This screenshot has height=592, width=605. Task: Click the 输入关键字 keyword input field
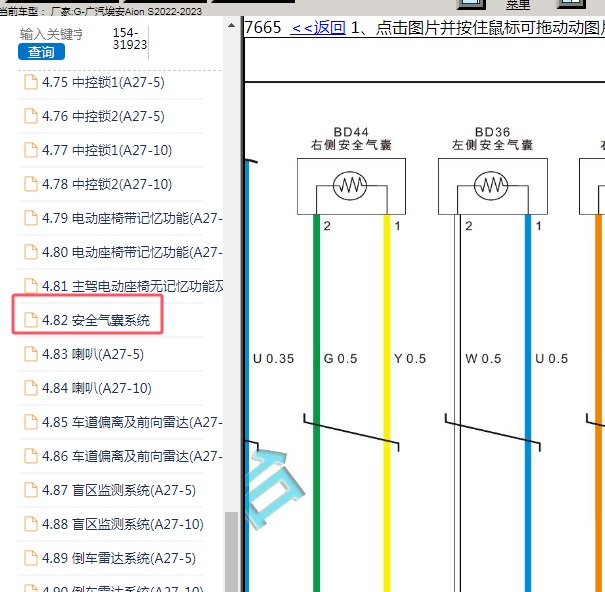coord(51,34)
